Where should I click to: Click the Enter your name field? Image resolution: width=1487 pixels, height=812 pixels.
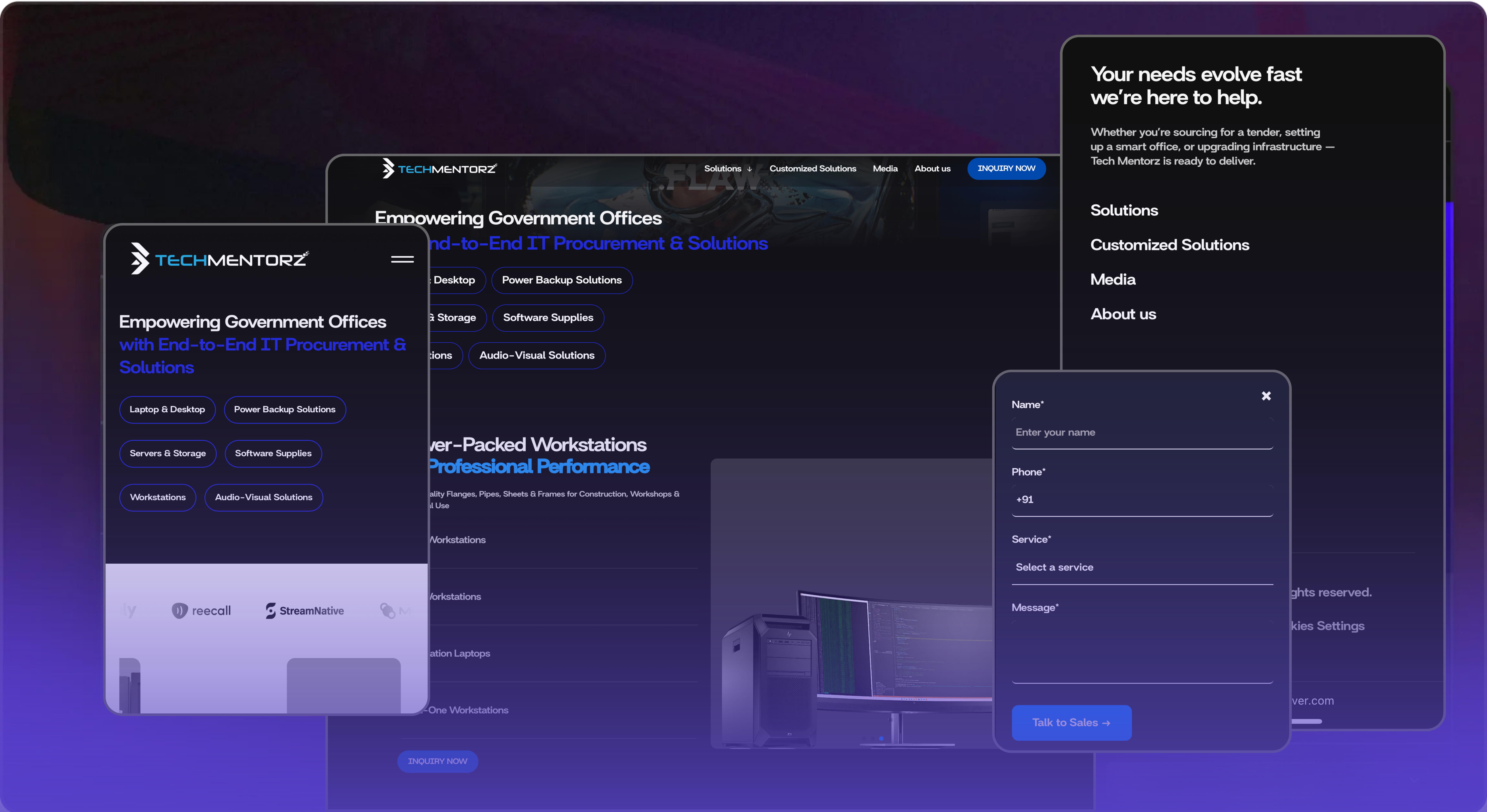1142,432
